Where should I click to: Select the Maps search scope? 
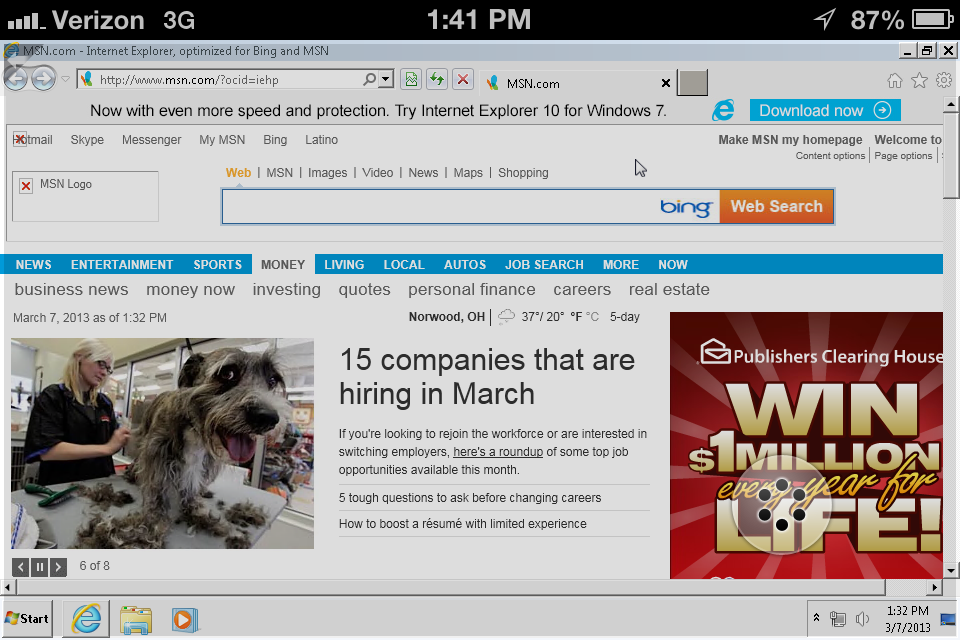click(468, 173)
